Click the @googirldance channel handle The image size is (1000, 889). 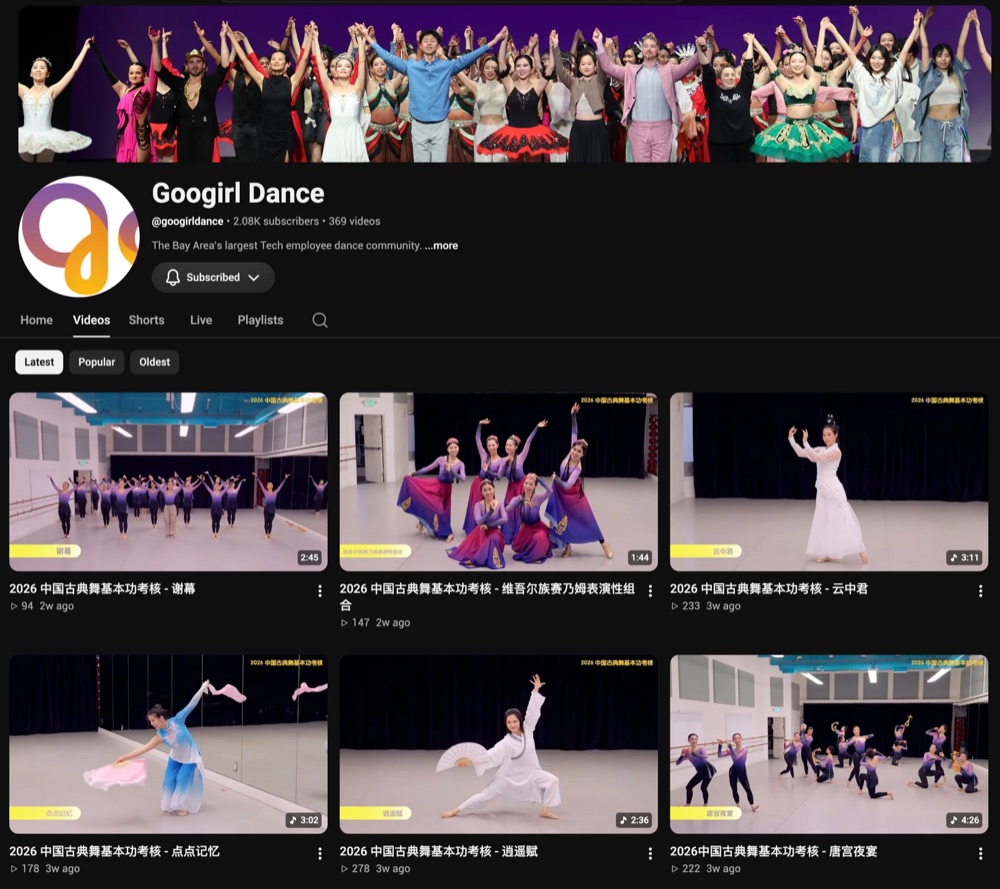pyautogui.click(x=188, y=221)
